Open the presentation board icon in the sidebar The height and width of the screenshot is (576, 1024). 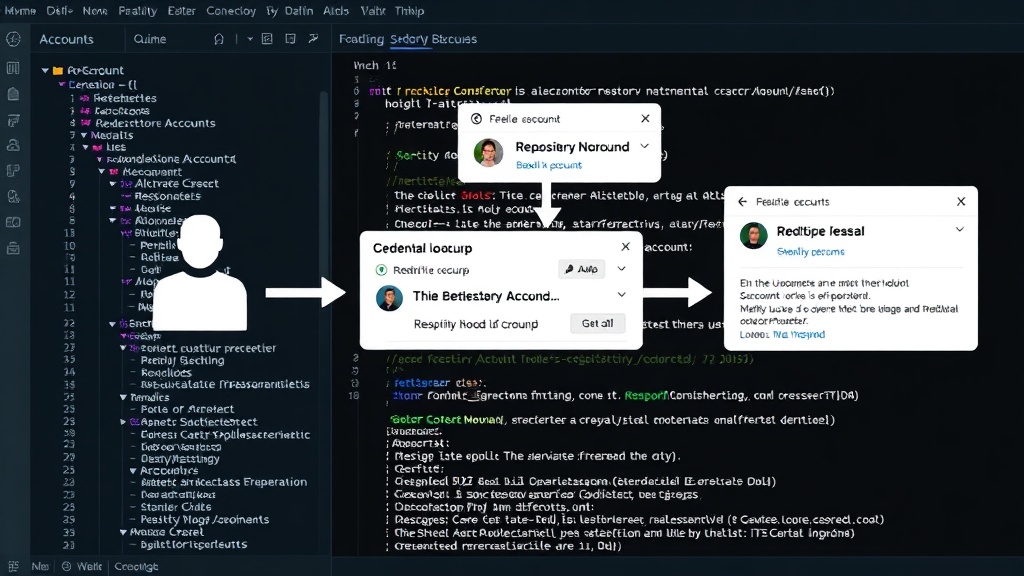coord(13,120)
